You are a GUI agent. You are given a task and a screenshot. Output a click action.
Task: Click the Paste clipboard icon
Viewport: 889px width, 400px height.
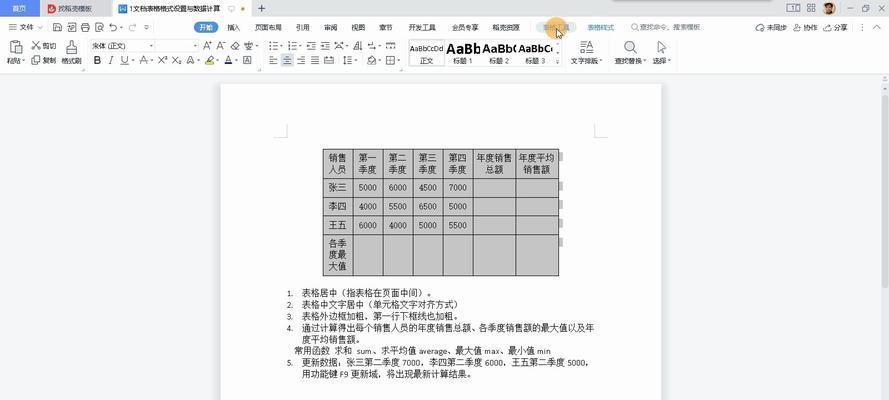(x=16, y=47)
